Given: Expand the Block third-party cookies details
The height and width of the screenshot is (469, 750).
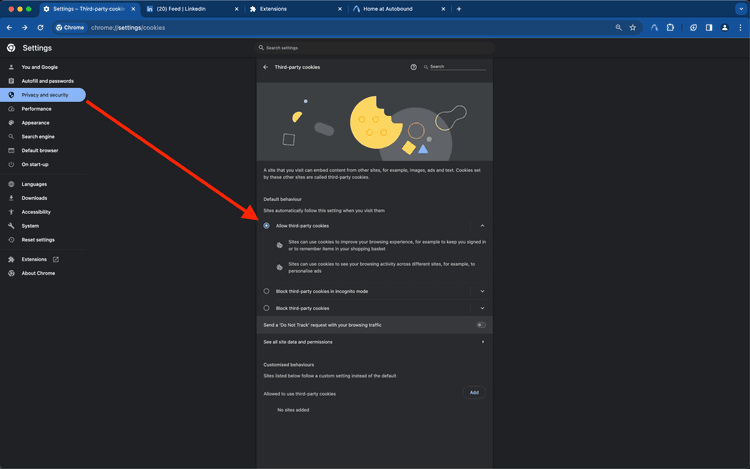Looking at the screenshot, I should [482, 308].
